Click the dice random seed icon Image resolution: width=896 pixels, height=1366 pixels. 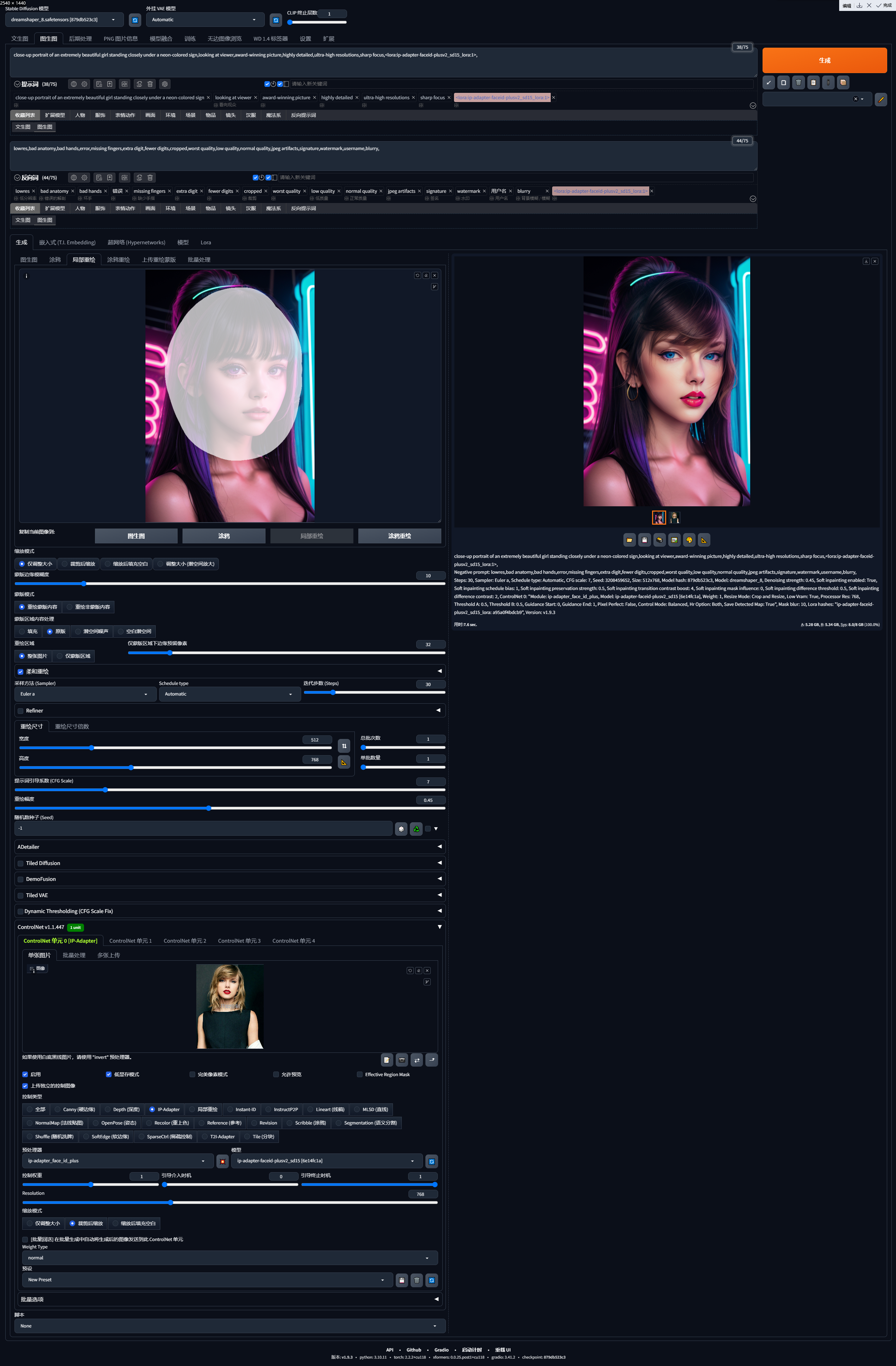tap(401, 828)
